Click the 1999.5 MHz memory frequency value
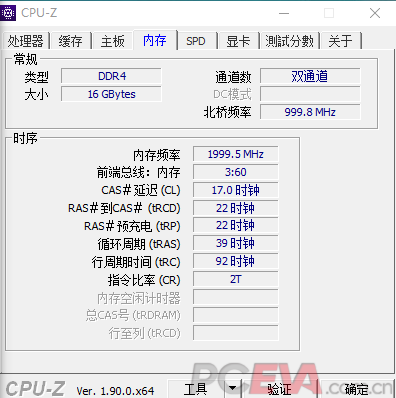Image resolution: width=396 pixels, height=398 pixels. (x=236, y=154)
